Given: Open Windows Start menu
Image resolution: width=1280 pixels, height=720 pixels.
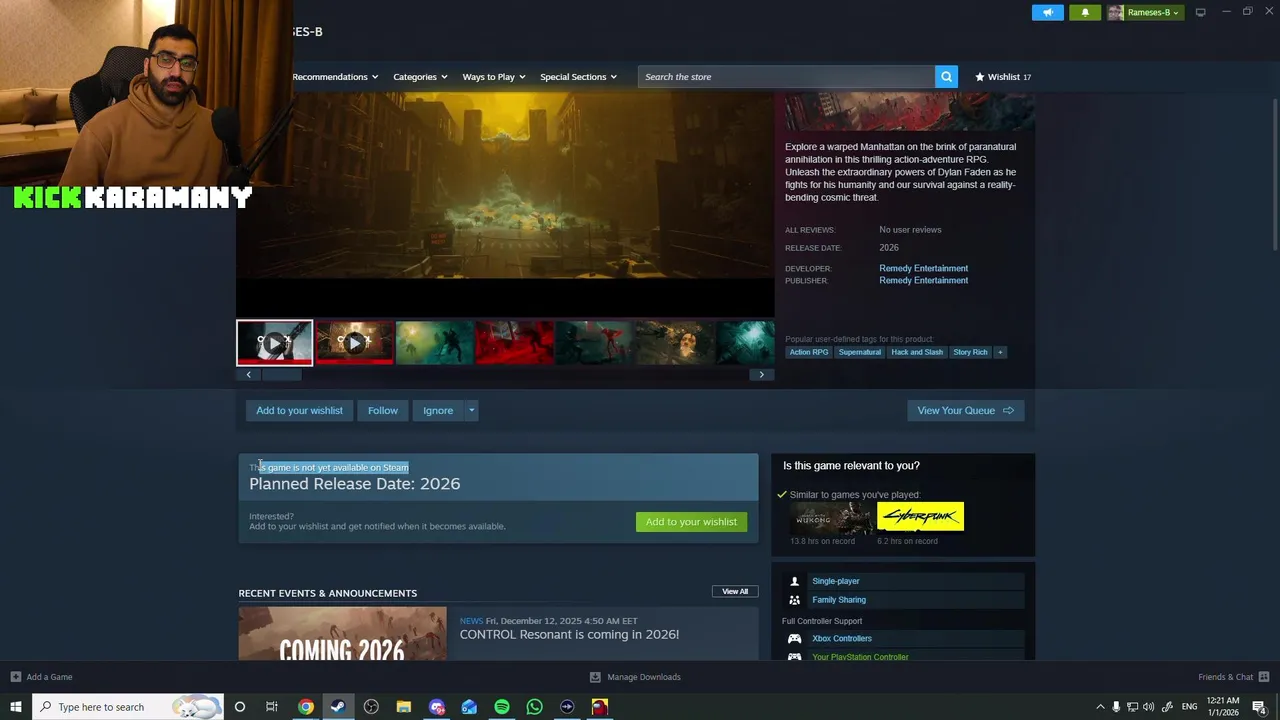Looking at the screenshot, I should [x=16, y=707].
